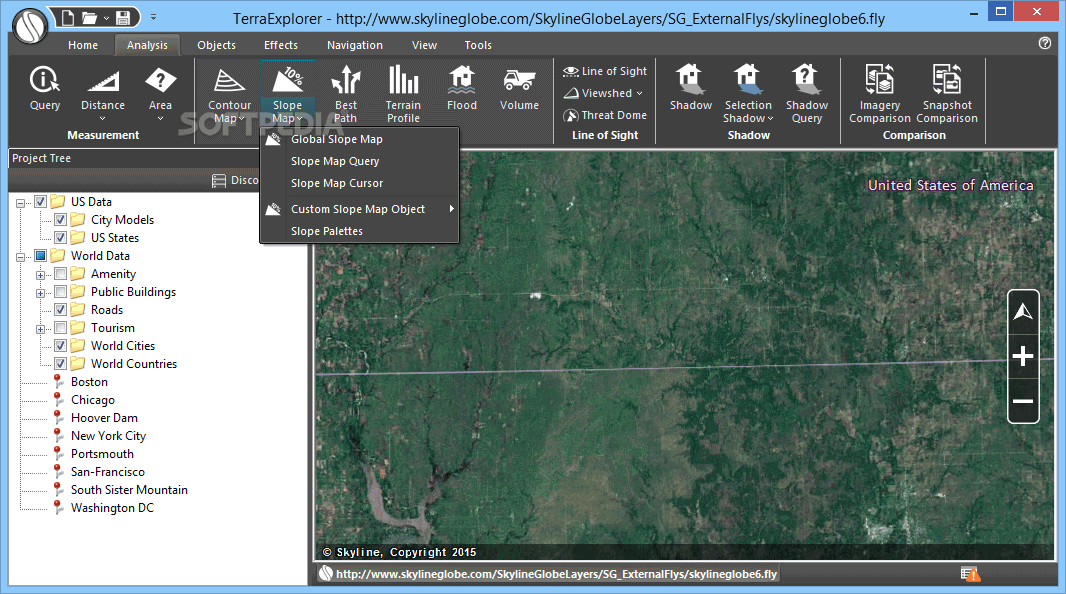Click the warning status icon in status bar
This screenshot has width=1066, height=594.
970,574
